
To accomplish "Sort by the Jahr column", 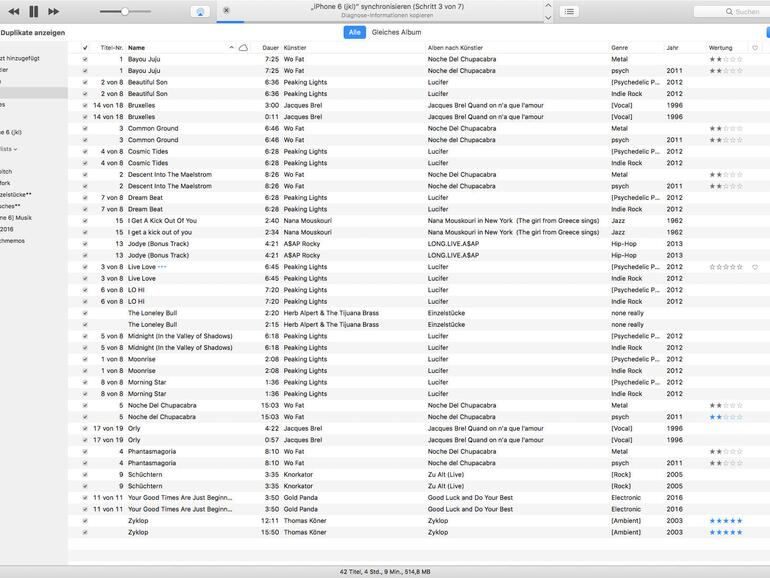I will tap(672, 48).
